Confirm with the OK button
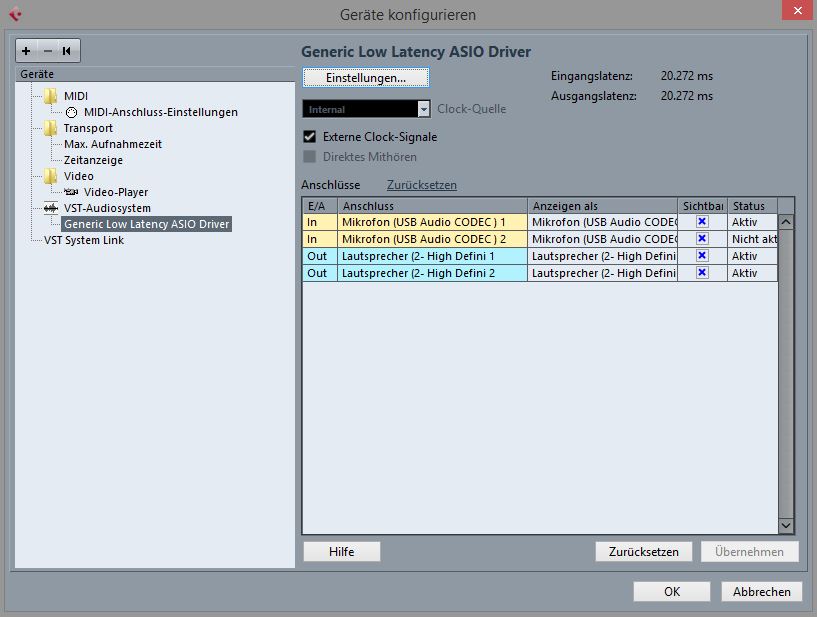The image size is (817, 617). [x=672, y=591]
